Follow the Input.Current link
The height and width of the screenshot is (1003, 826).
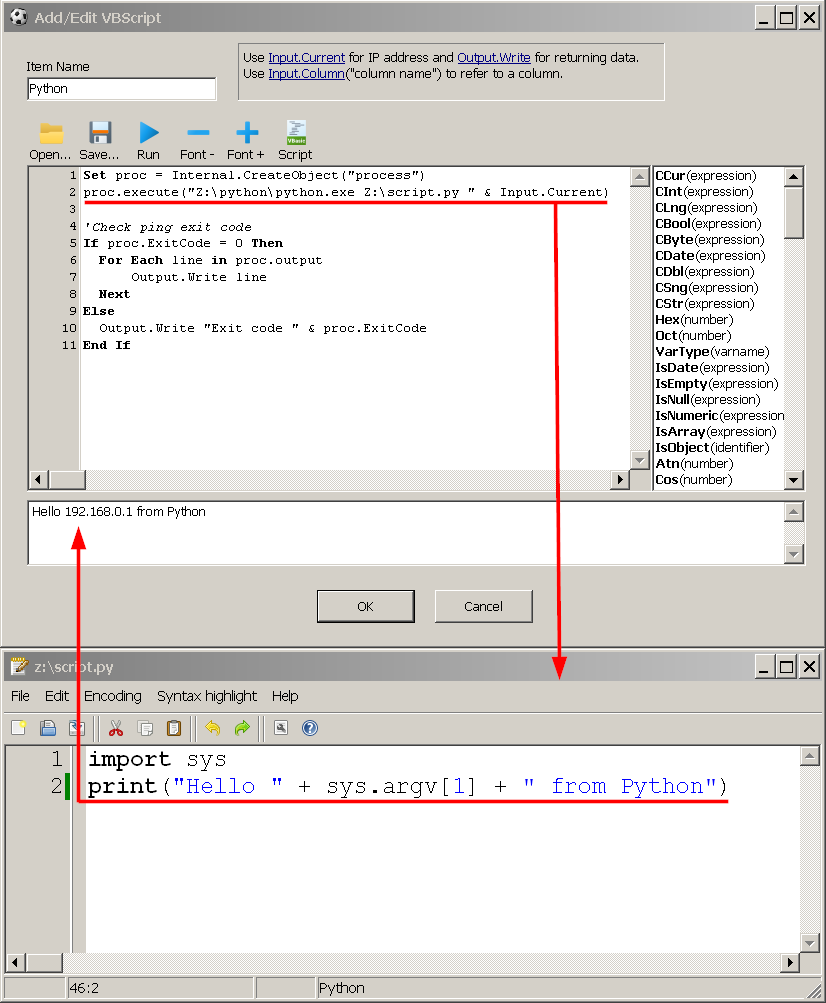point(306,58)
